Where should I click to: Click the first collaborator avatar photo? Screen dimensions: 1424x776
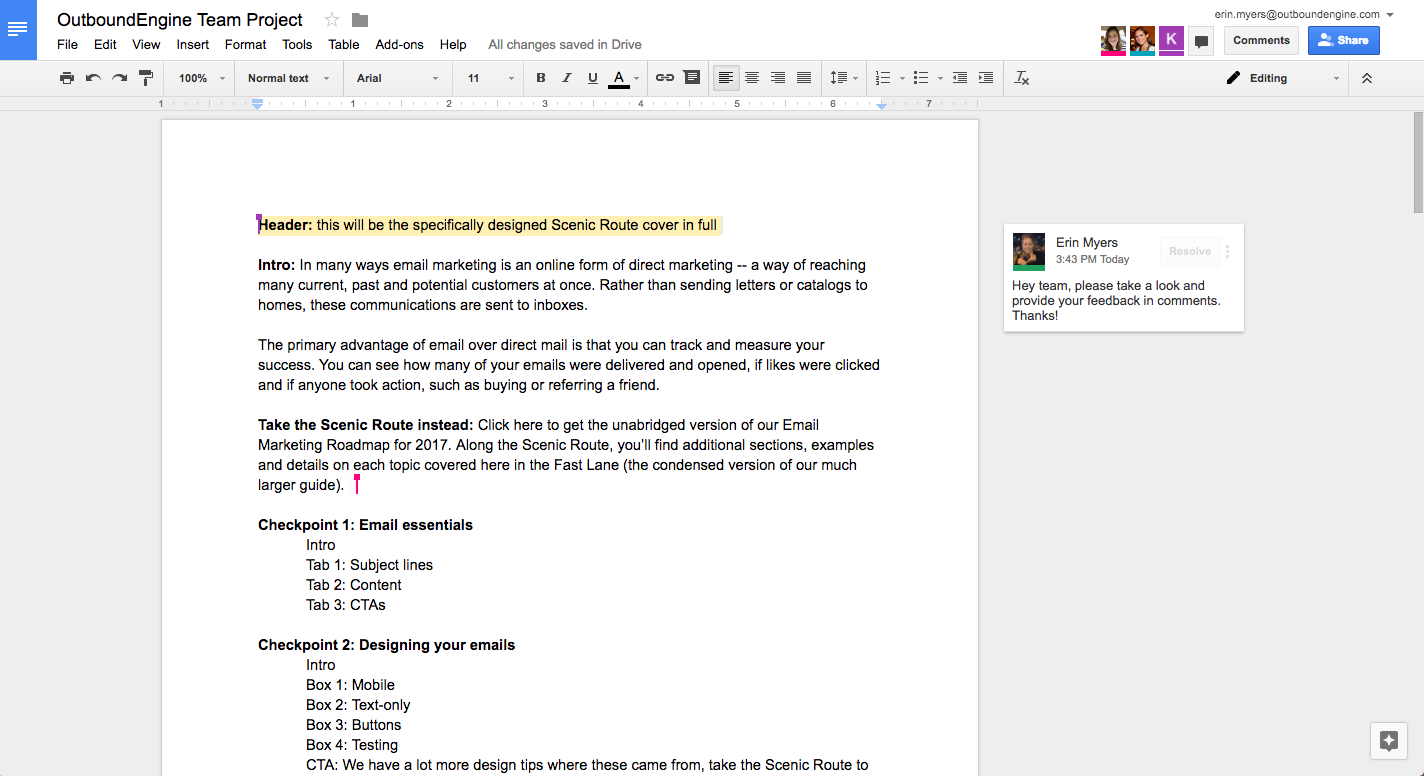click(x=1113, y=40)
